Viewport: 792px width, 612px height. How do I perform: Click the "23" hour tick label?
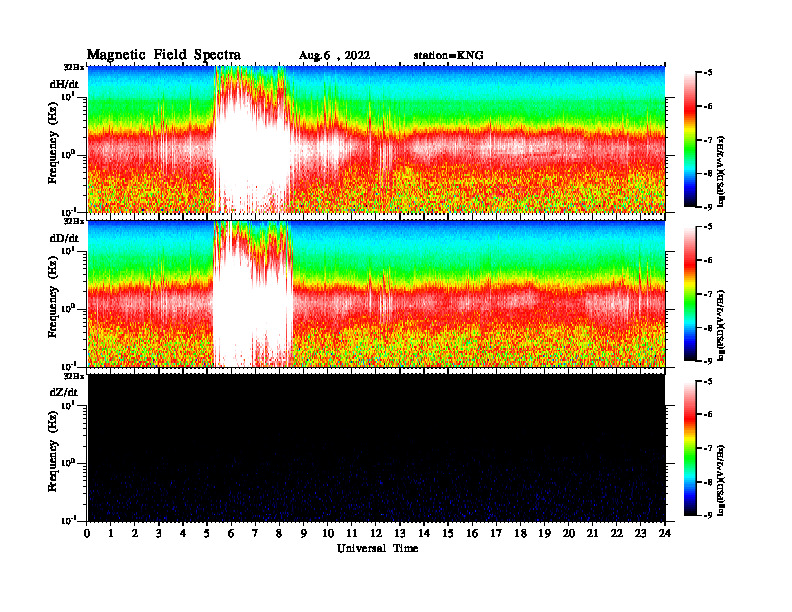click(x=640, y=533)
